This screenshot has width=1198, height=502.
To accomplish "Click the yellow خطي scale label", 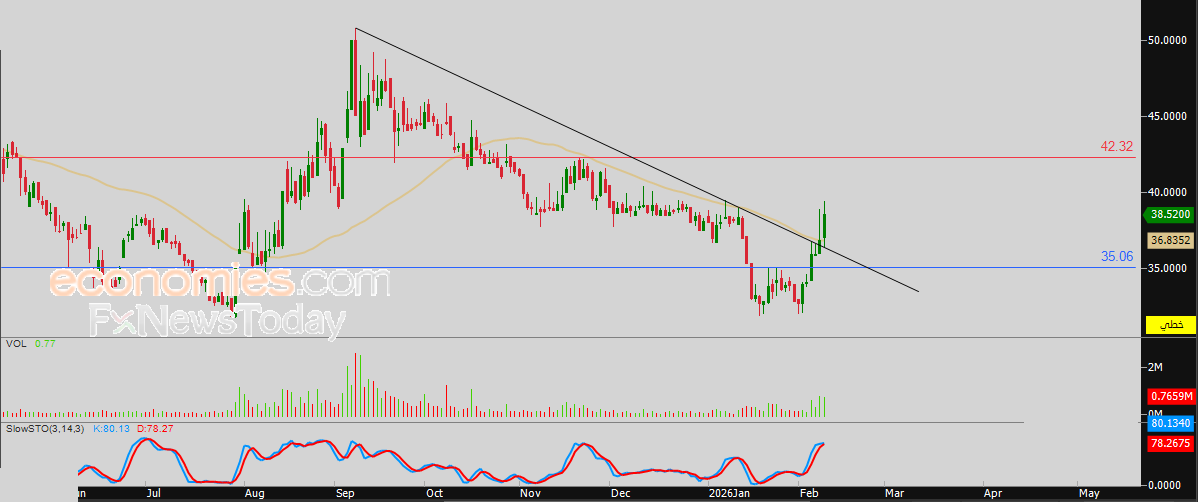I will [x=1170, y=325].
